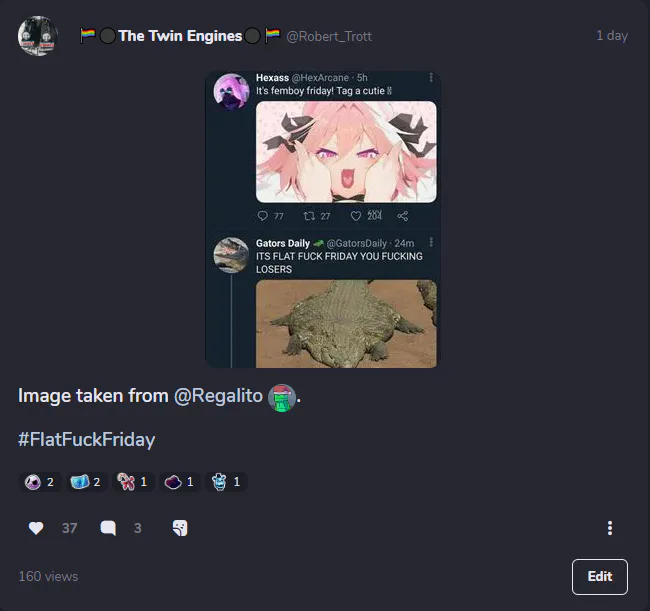Toggle the first sticker reaction showing 2
650x611 pixels.
point(40,482)
